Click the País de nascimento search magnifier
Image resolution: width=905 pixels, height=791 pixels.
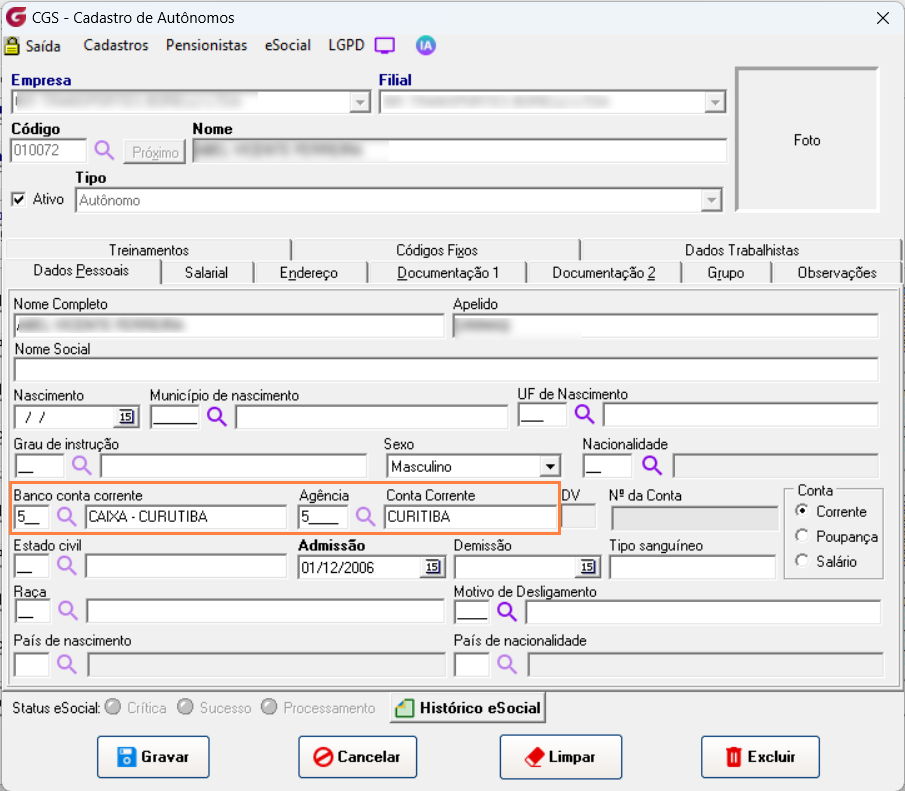tap(66, 665)
